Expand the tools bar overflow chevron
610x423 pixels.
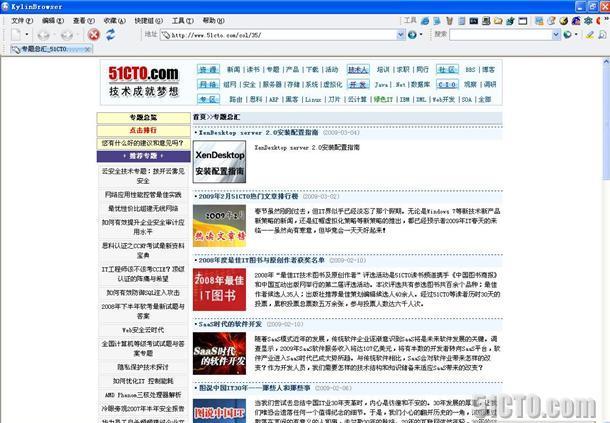coord(608,21)
